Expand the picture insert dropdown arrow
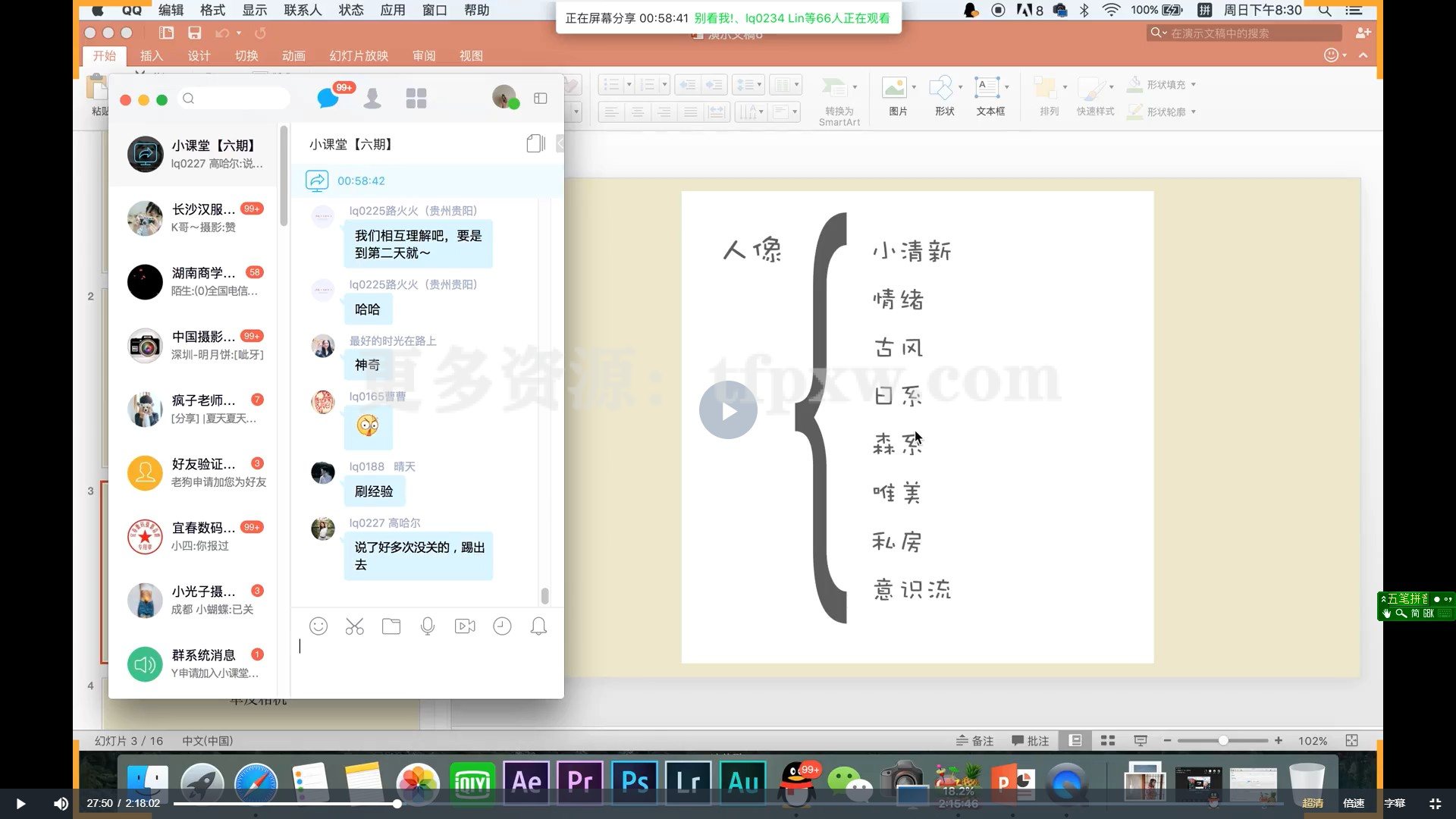 [x=914, y=87]
